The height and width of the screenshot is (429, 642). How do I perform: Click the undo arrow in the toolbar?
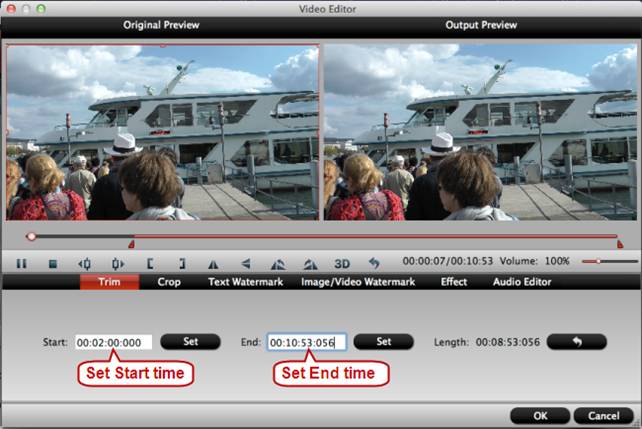click(374, 263)
